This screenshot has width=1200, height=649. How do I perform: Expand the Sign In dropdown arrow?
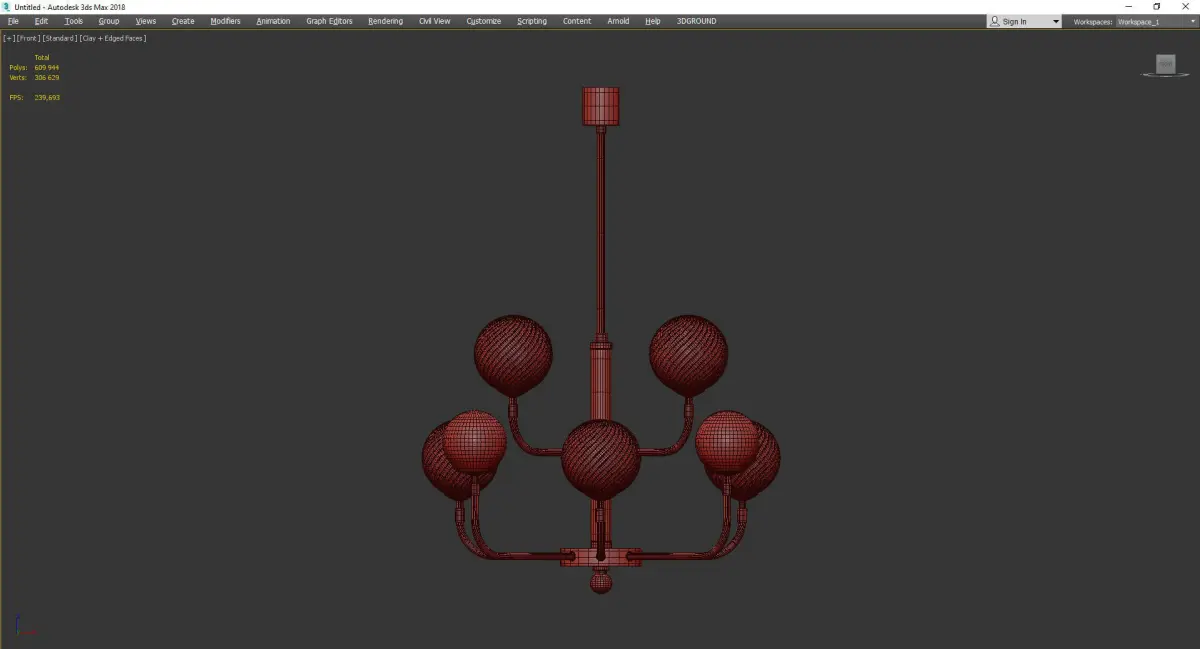coord(1055,22)
